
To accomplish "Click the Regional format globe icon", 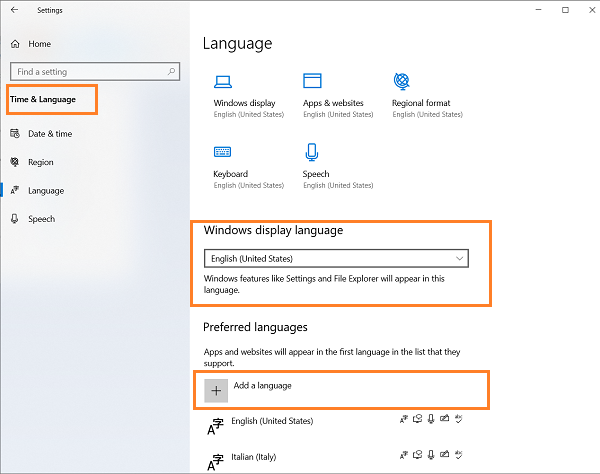I will tap(402, 81).
